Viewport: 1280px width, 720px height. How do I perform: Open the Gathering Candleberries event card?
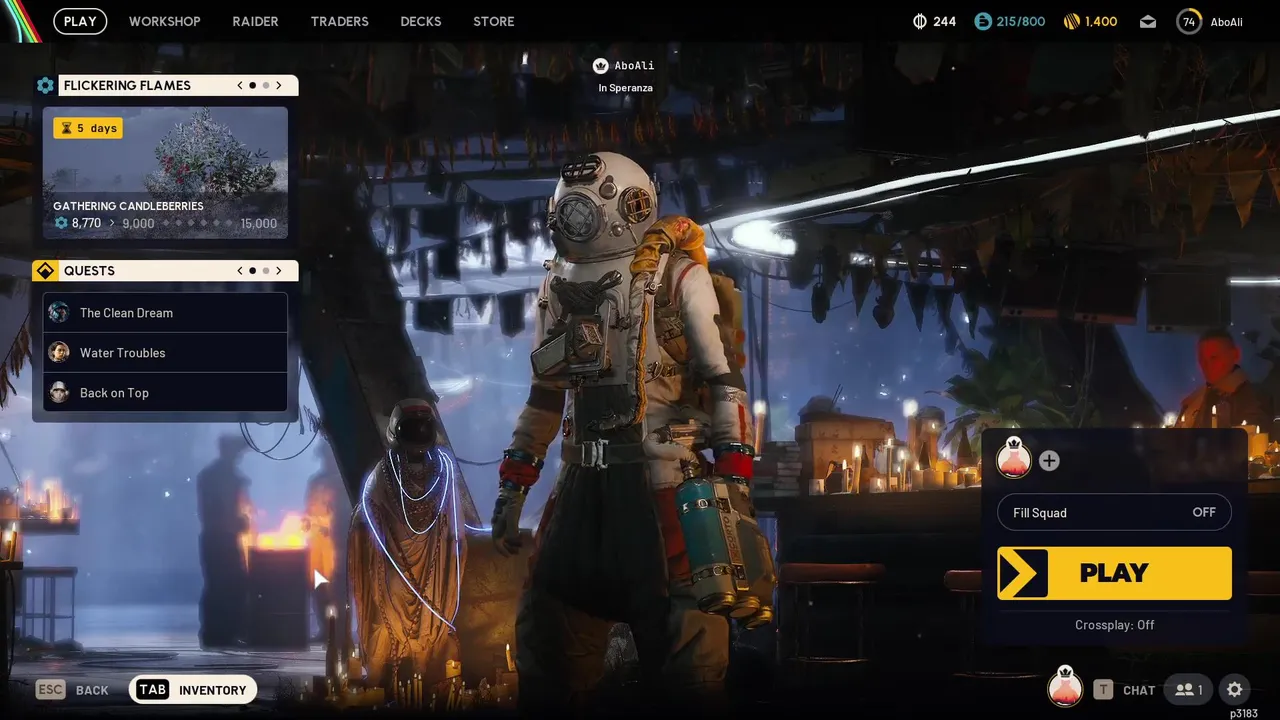tap(165, 173)
